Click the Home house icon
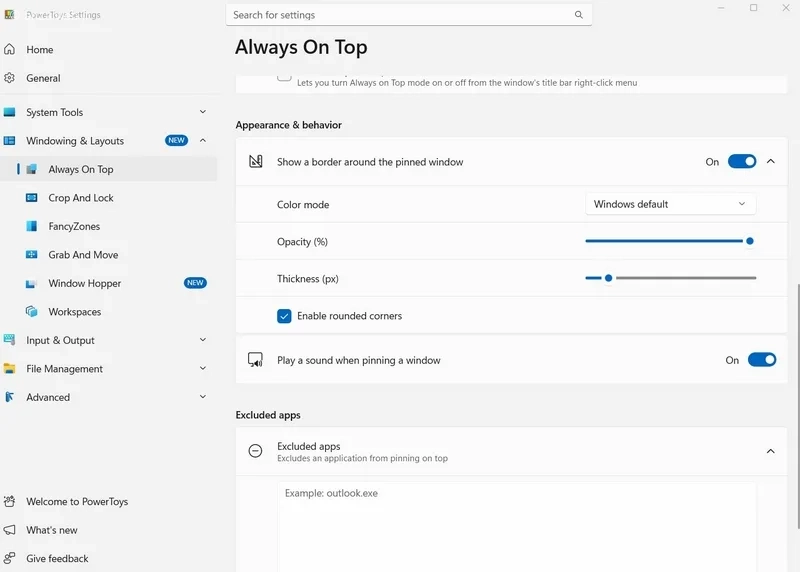This screenshot has width=800, height=572. point(9,49)
